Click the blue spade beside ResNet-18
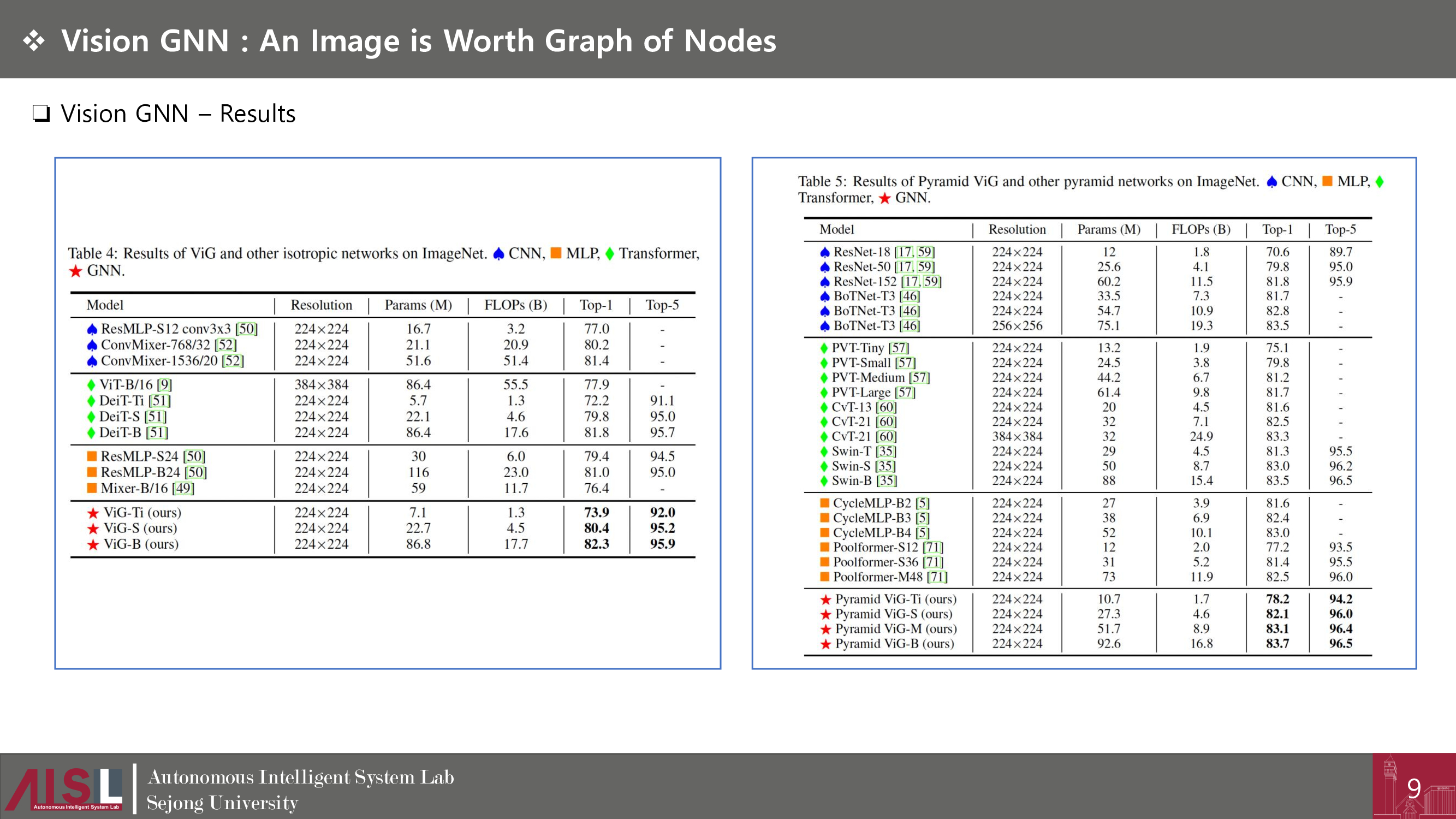 point(825,252)
